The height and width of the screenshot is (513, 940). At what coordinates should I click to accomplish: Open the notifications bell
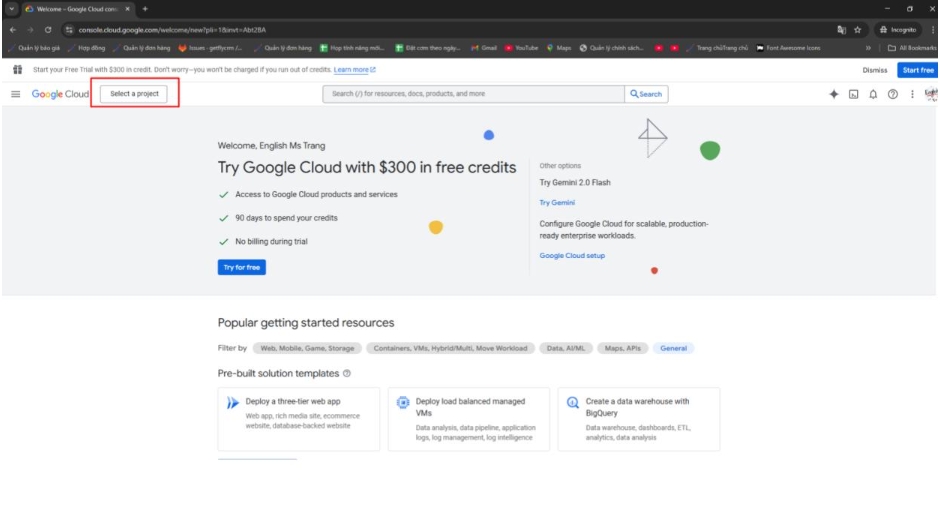(x=872, y=94)
